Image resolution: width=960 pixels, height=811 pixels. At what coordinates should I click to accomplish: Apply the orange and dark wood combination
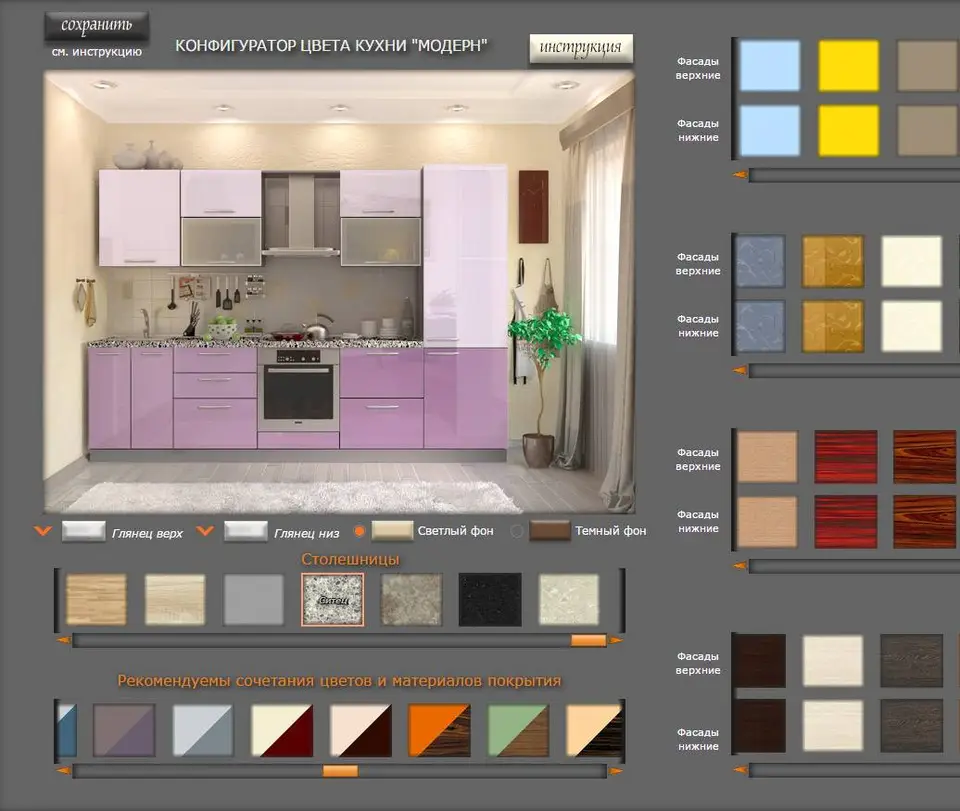point(439,730)
